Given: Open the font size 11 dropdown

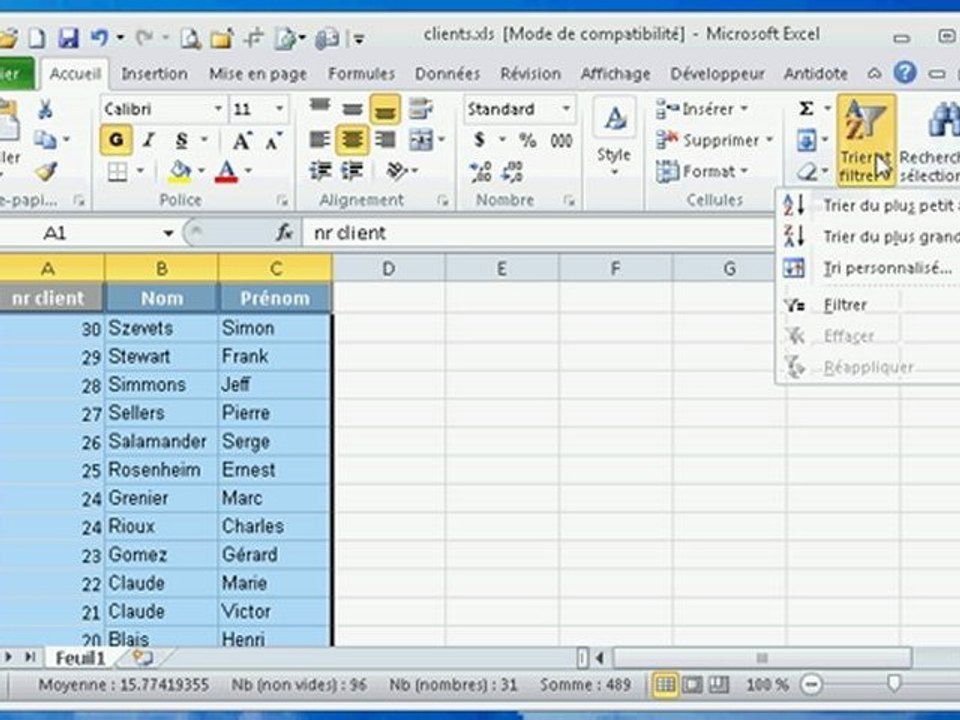Looking at the screenshot, I should pos(279,109).
